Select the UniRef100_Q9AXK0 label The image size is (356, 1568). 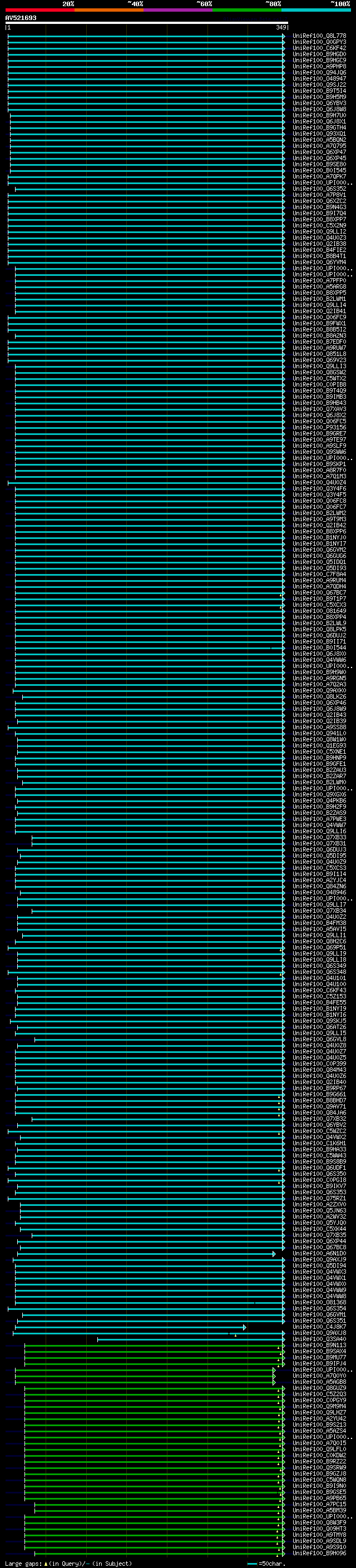tap(319, 690)
